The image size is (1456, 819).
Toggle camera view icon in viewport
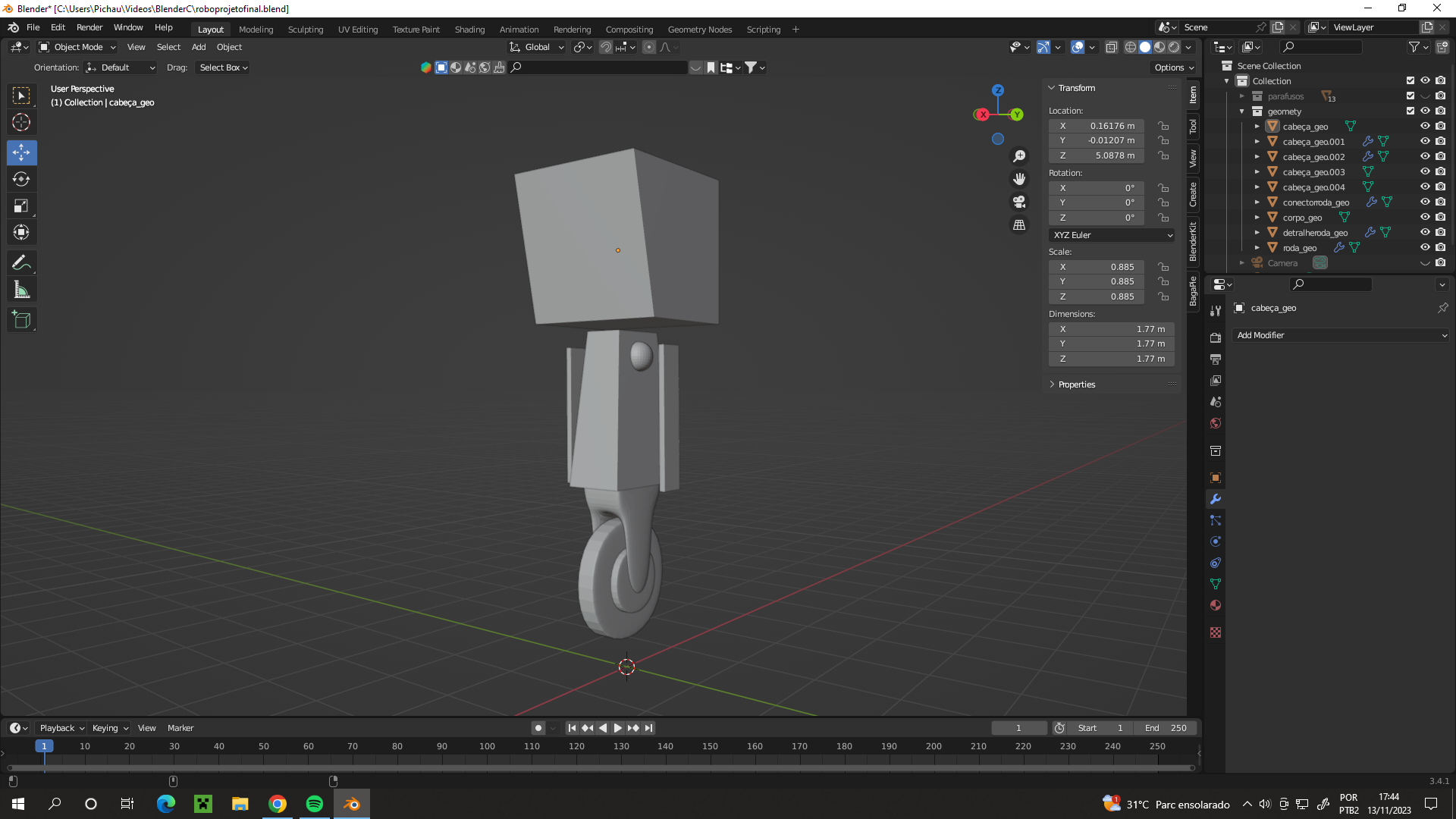click(x=1019, y=202)
